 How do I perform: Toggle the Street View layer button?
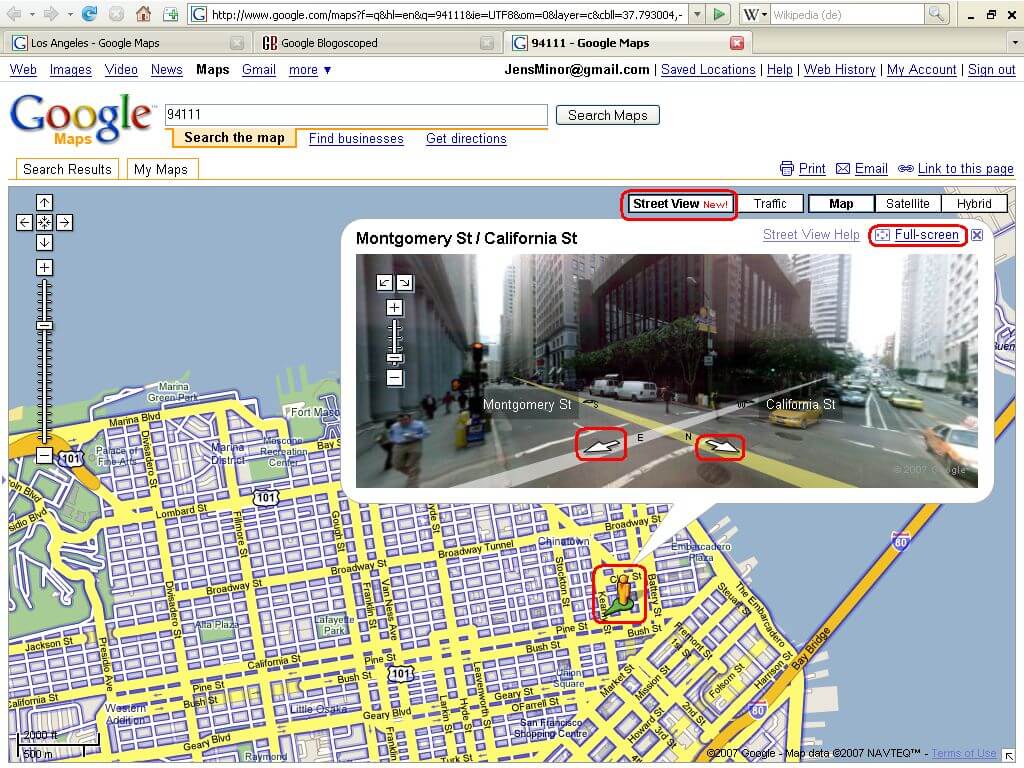click(679, 204)
